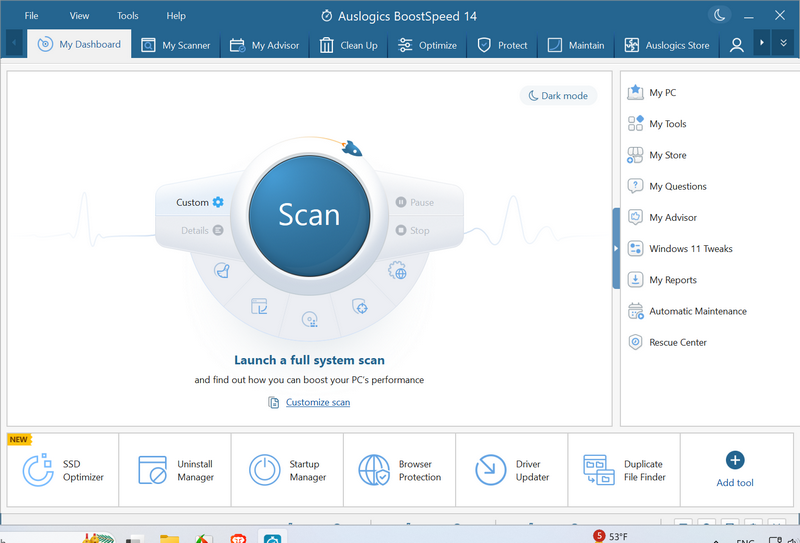Click the broom cleanup icon under Scan
Screen dimensions: 800x543
pos(222,270)
